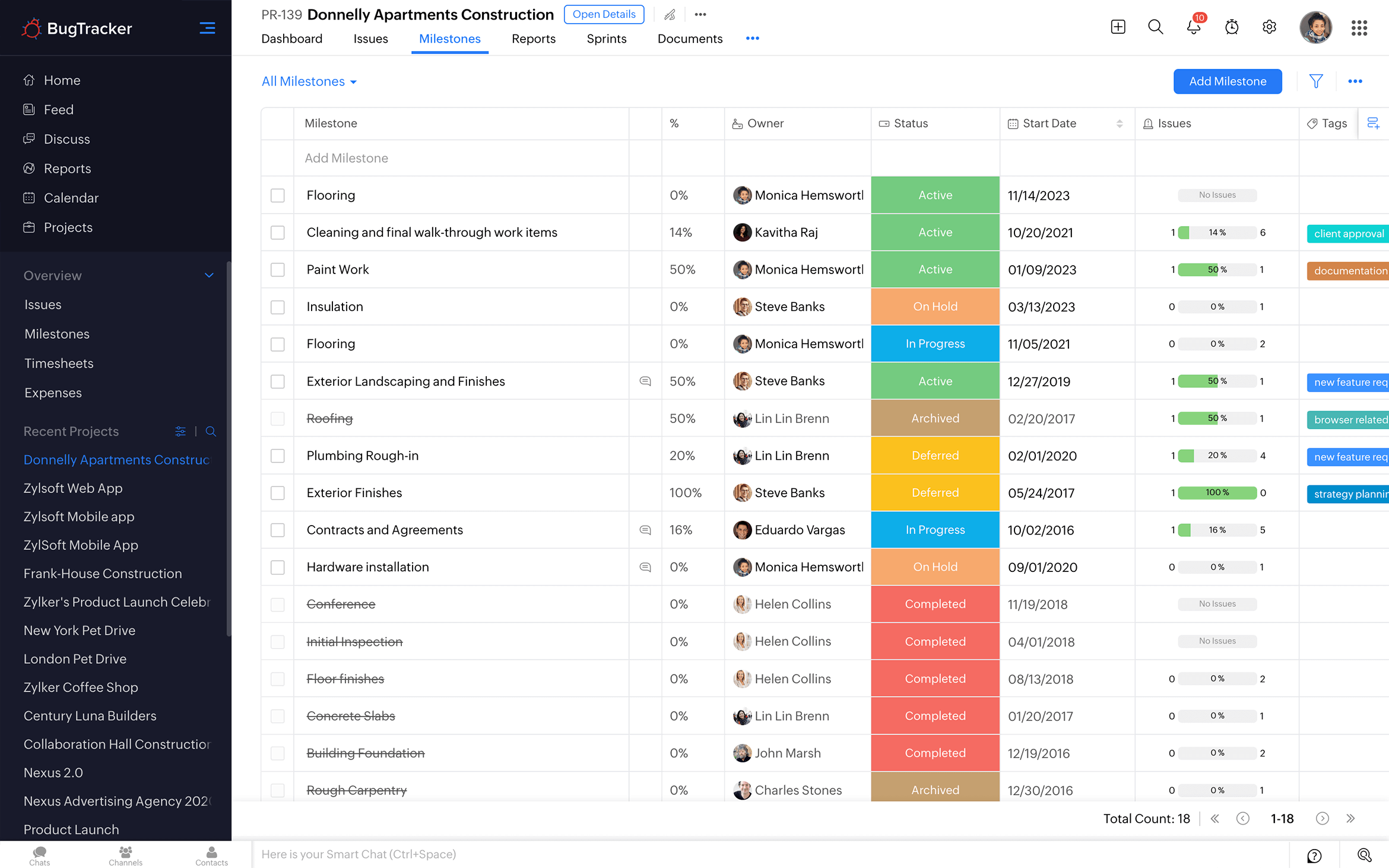Click the Add Milestone button
1389x868 pixels.
point(1227,81)
